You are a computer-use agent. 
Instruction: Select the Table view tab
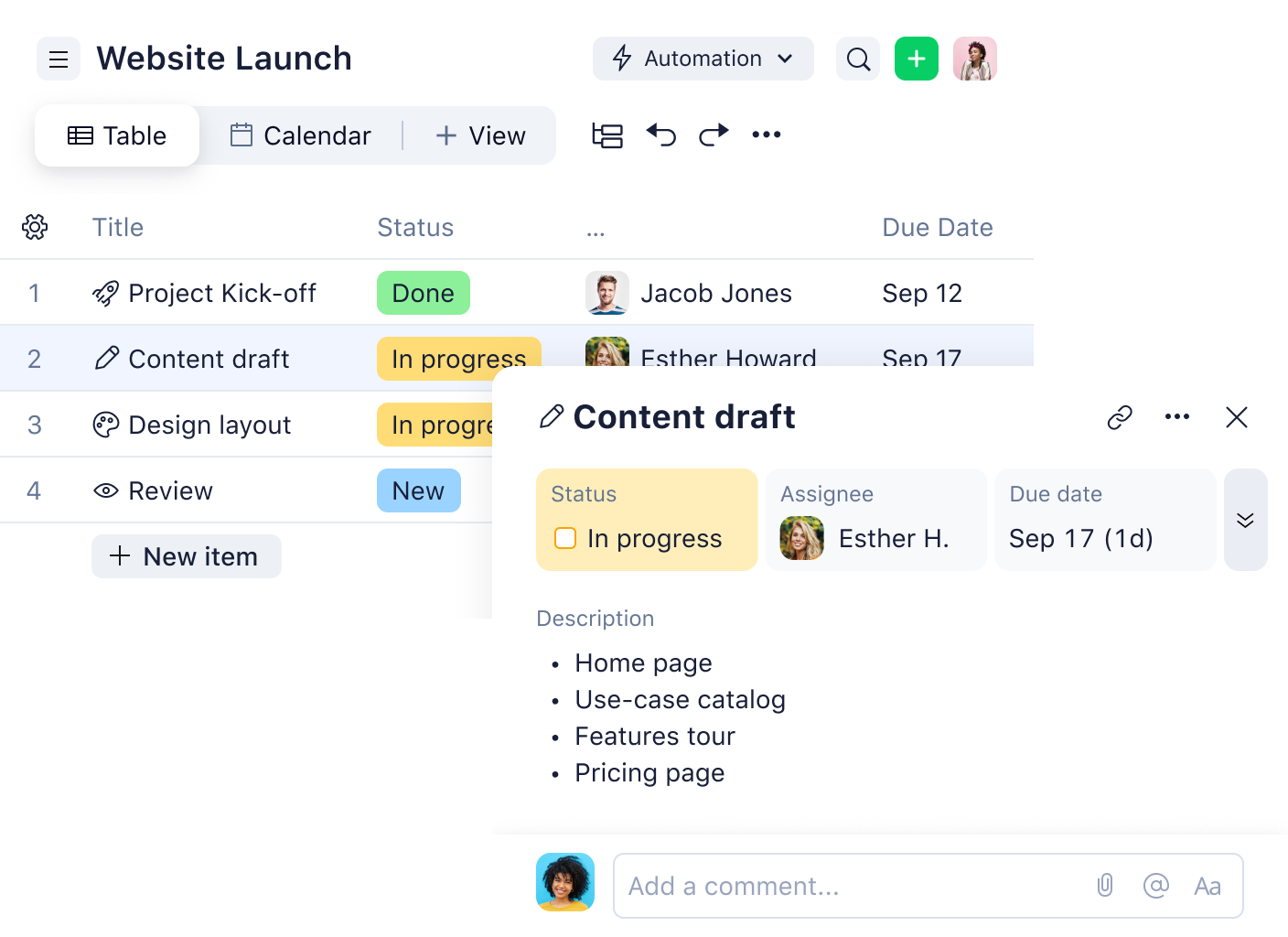[117, 135]
